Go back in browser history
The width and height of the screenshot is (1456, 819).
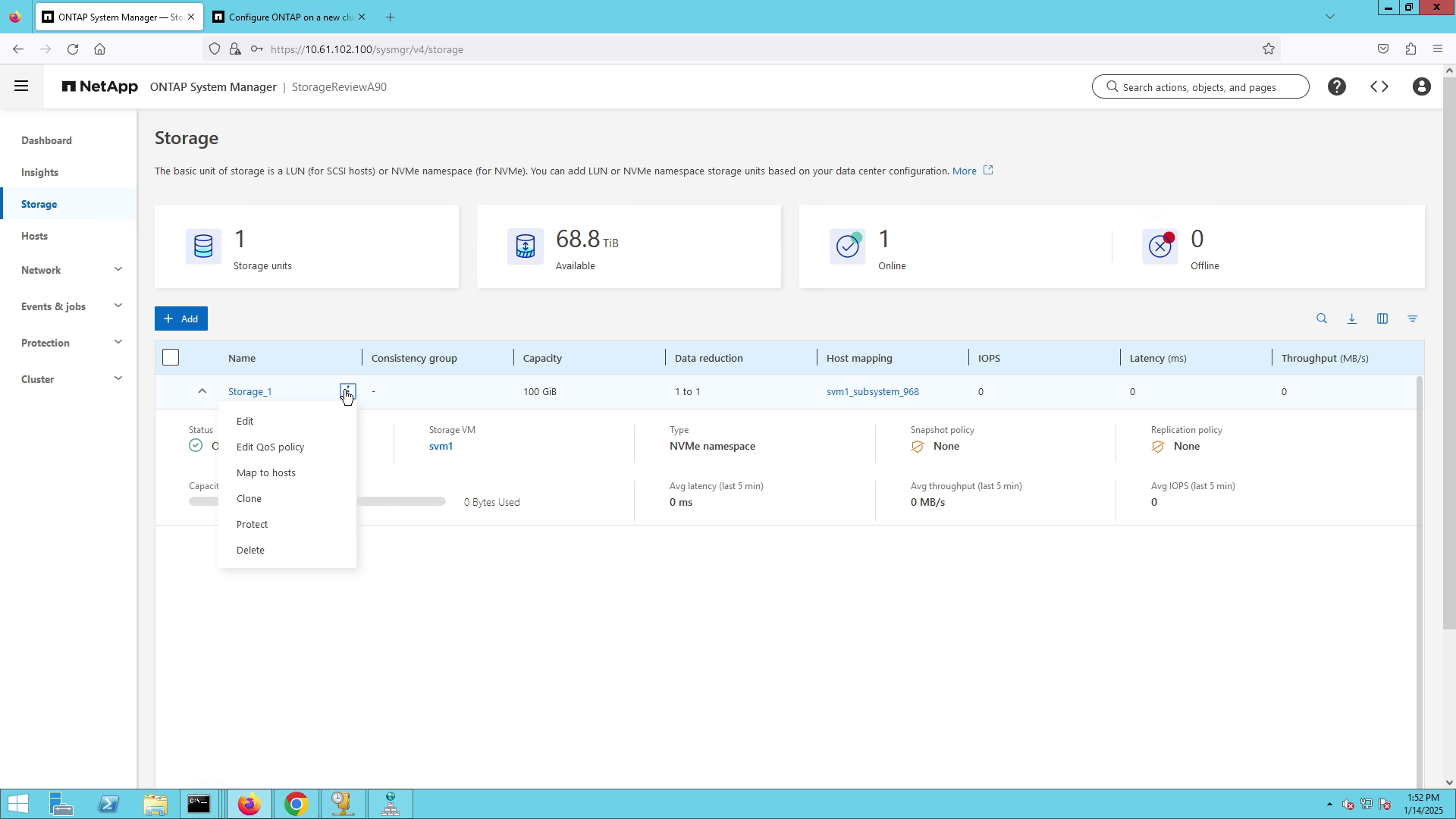18,49
